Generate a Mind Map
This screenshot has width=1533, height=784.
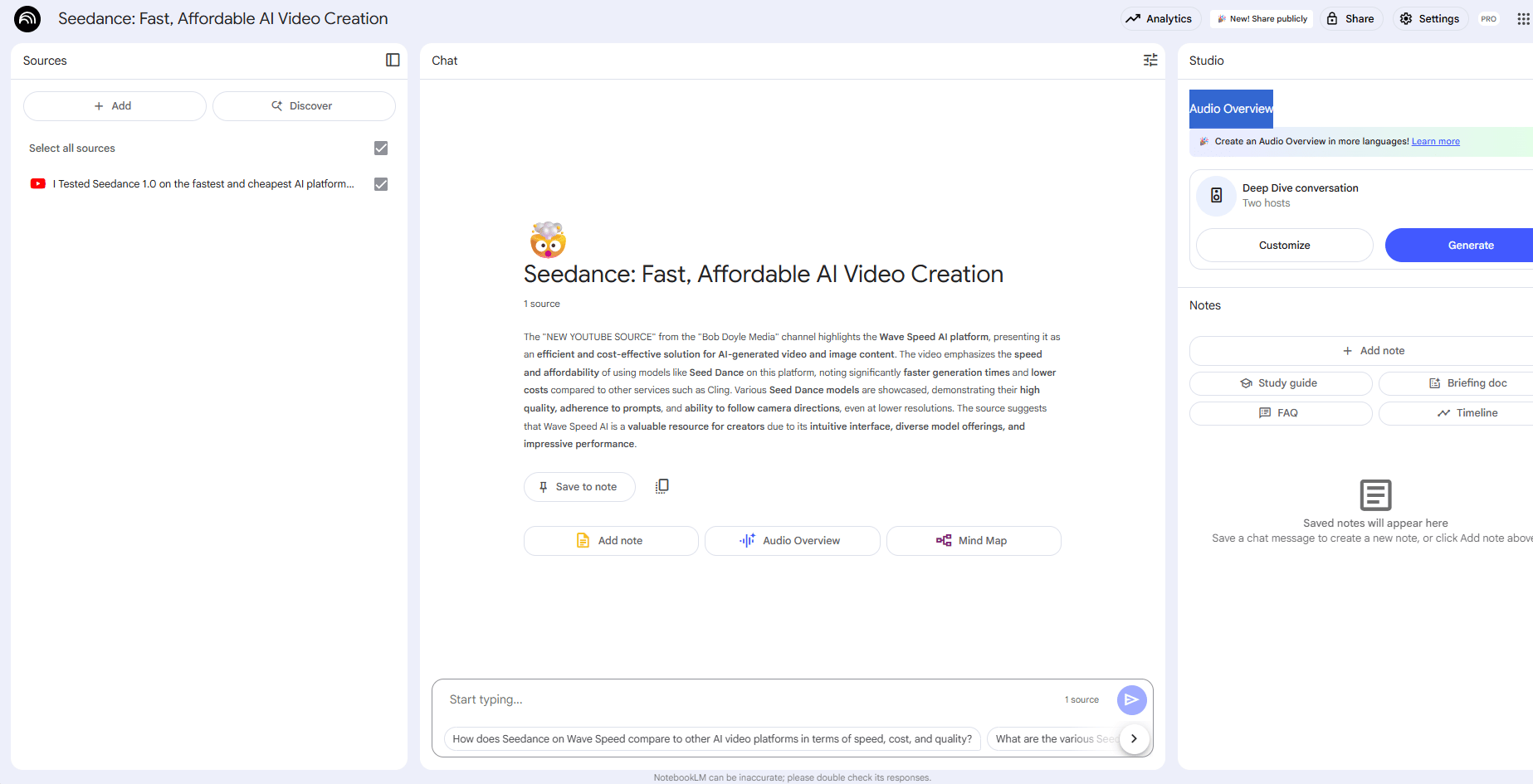(974, 541)
